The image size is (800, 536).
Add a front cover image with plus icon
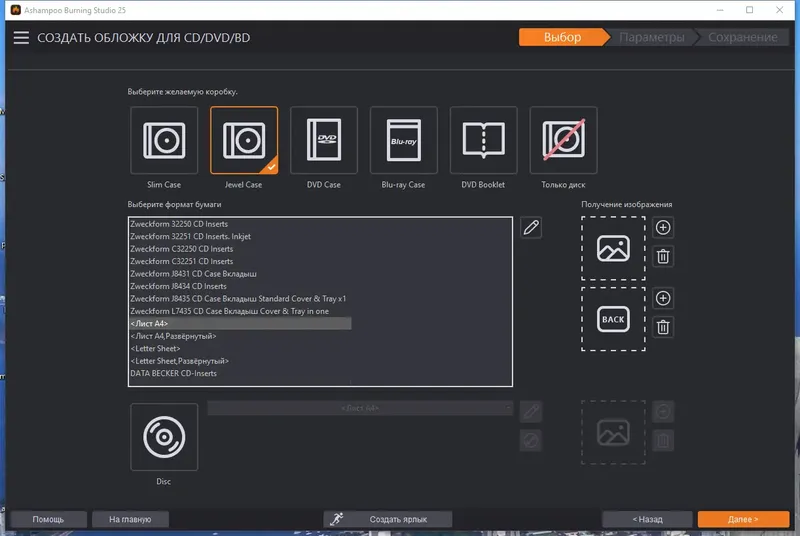pos(663,227)
